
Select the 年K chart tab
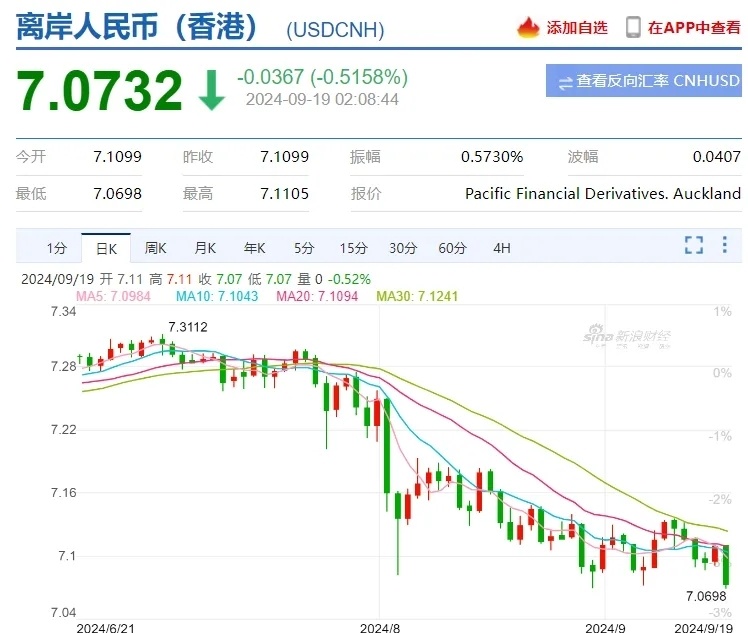coord(254,248)
